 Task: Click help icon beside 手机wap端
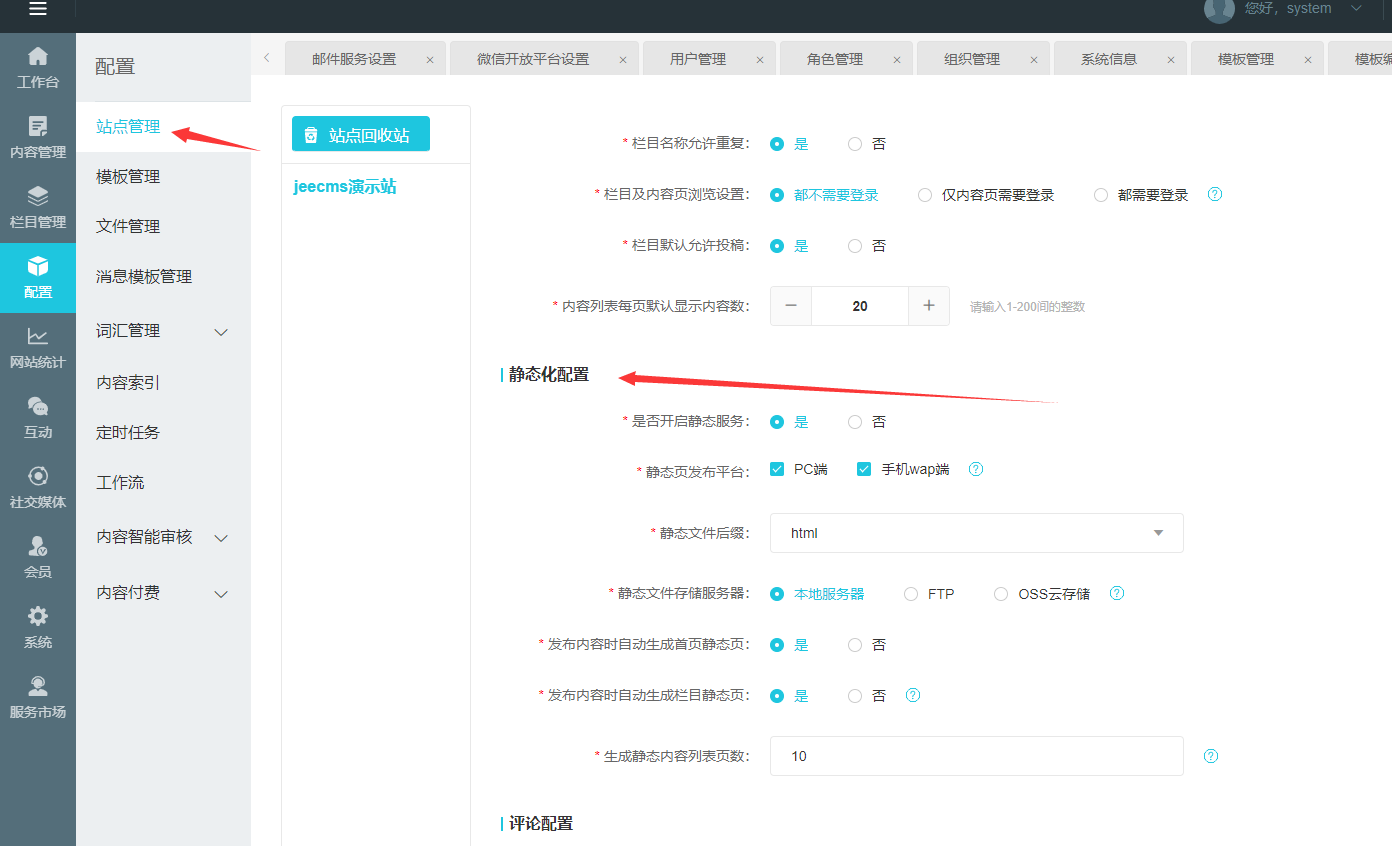coord(976,468)
